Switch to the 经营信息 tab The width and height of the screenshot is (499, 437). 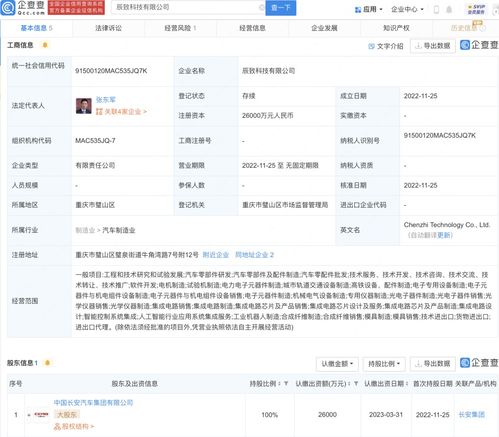coord(252,28)
